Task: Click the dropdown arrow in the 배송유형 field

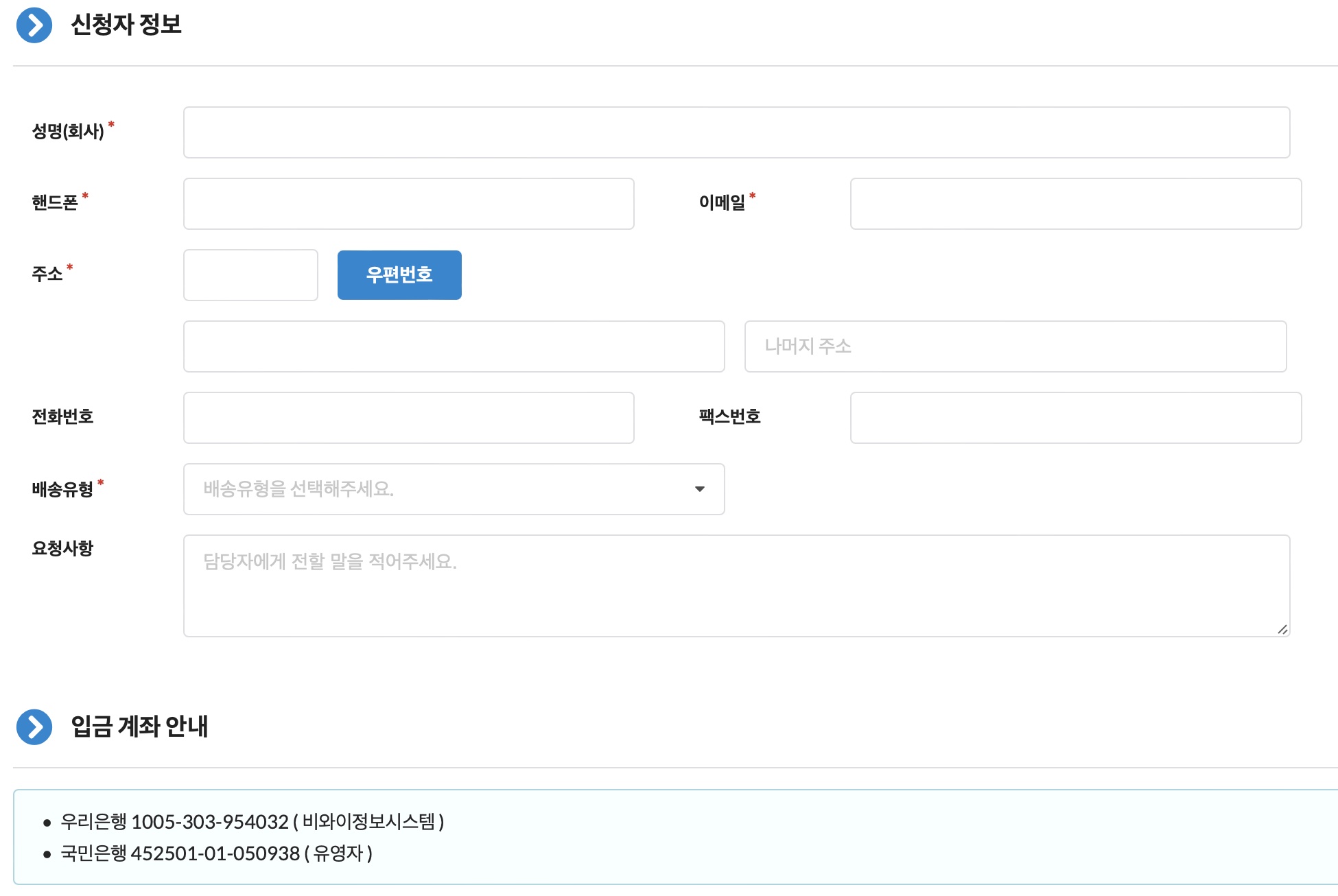Action: (x=700, y=489)
